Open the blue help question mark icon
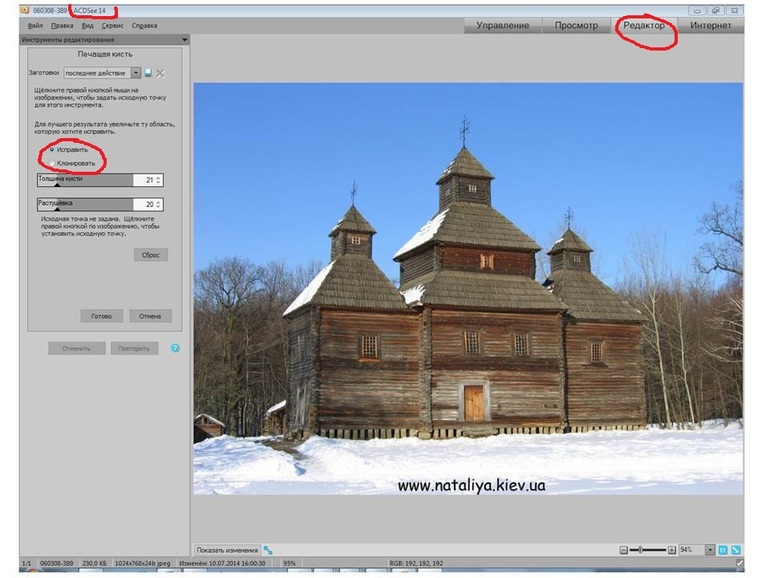The image size is (770, 578). pyautogui.click(x=175, y=348)
